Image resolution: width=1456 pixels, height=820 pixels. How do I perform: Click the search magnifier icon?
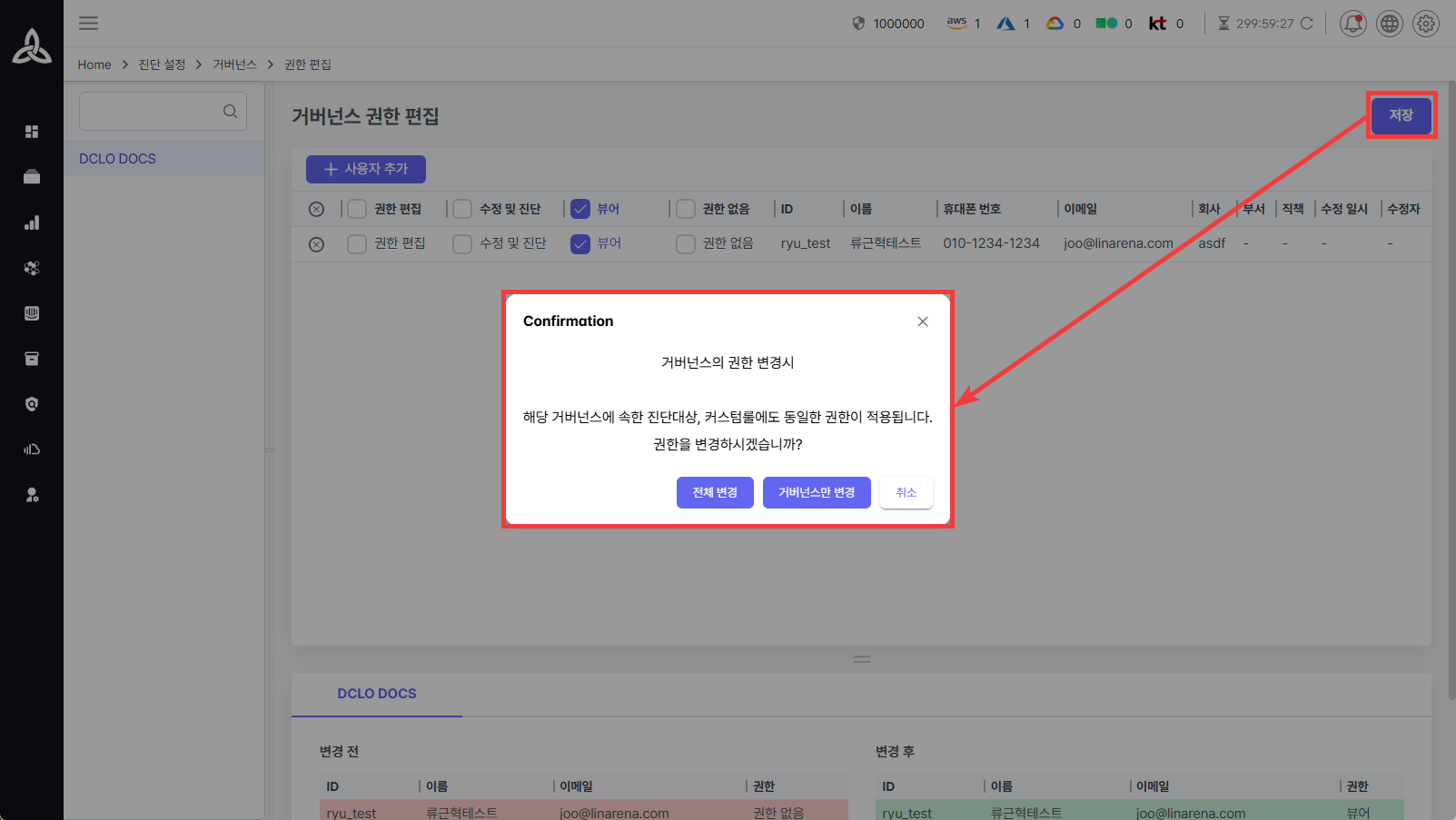[x=230, y=111]
